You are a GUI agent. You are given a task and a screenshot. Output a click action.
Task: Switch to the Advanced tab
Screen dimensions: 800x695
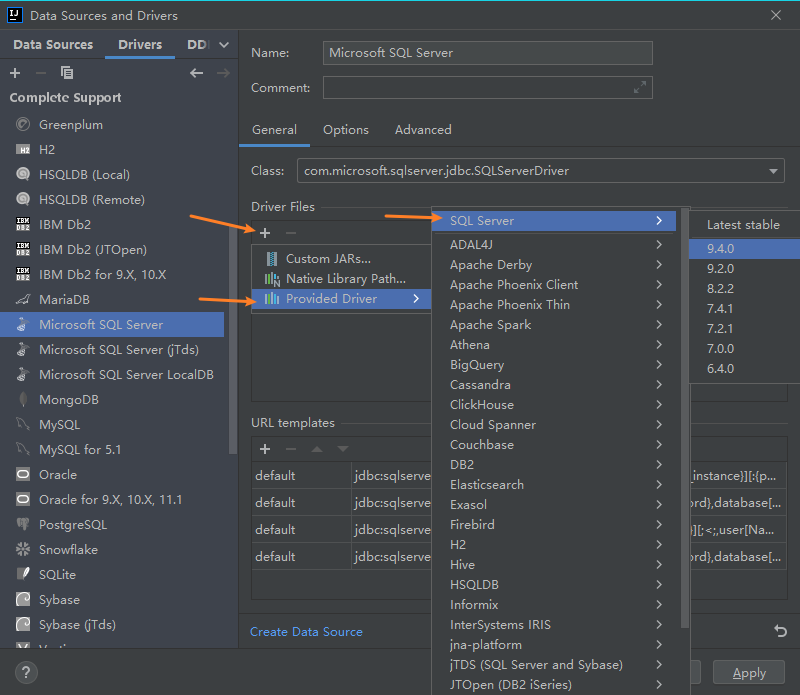click(x=423, y=130)
